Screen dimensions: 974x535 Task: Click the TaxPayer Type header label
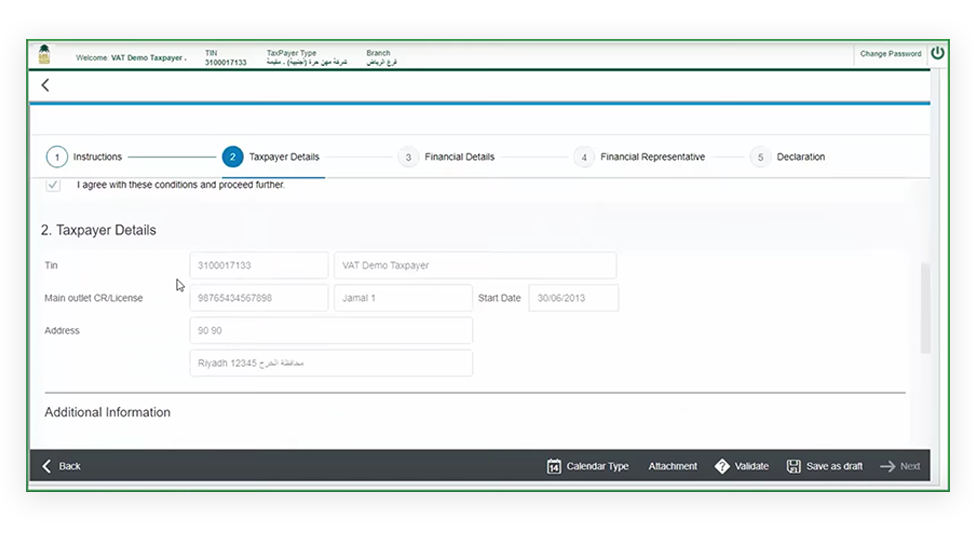(291, 53)
